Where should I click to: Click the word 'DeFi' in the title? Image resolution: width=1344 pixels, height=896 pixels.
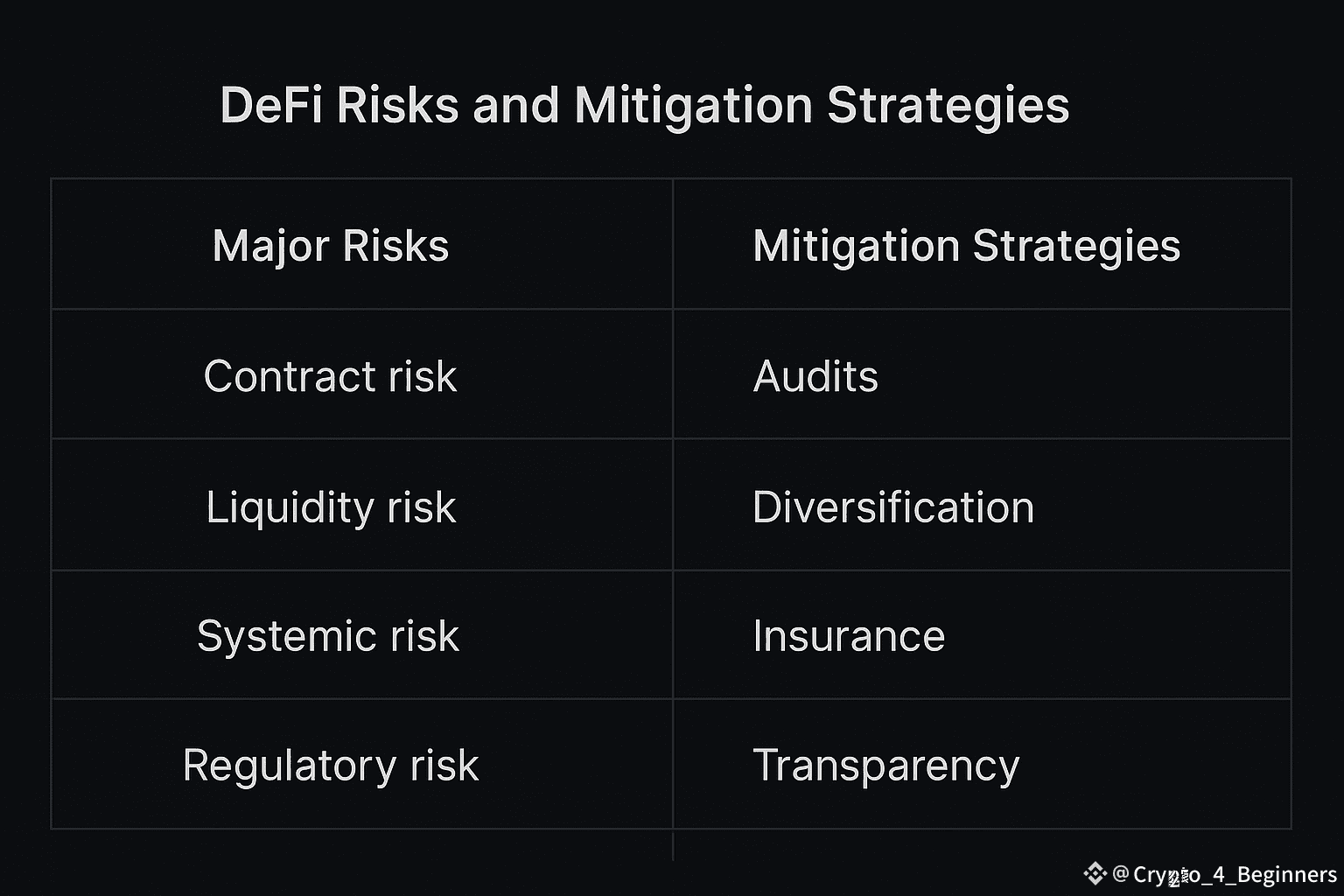[272, 105]
